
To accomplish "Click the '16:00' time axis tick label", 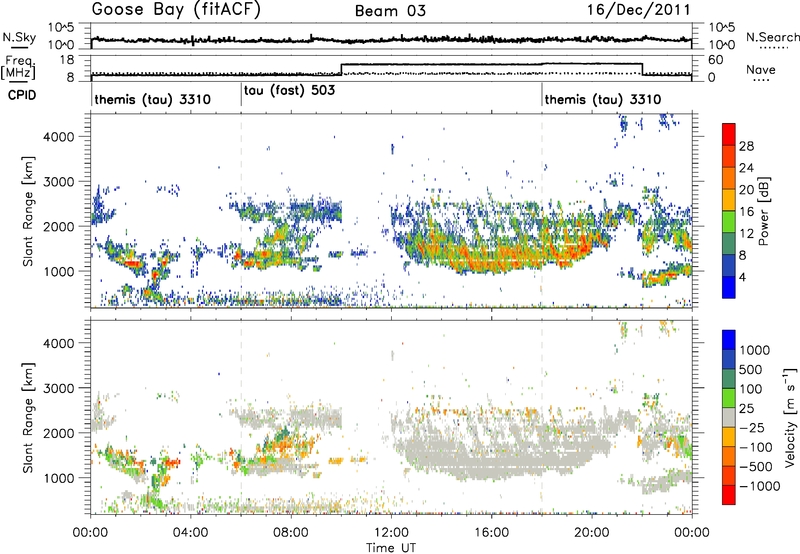I will (x=491, y=533).
